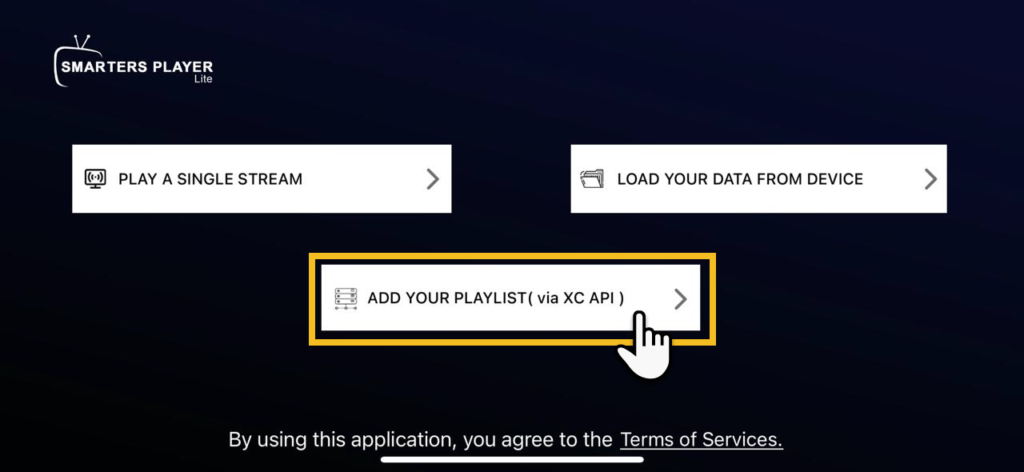
Task: Click the TV antenna on the logo
Action: coord(82,42)
